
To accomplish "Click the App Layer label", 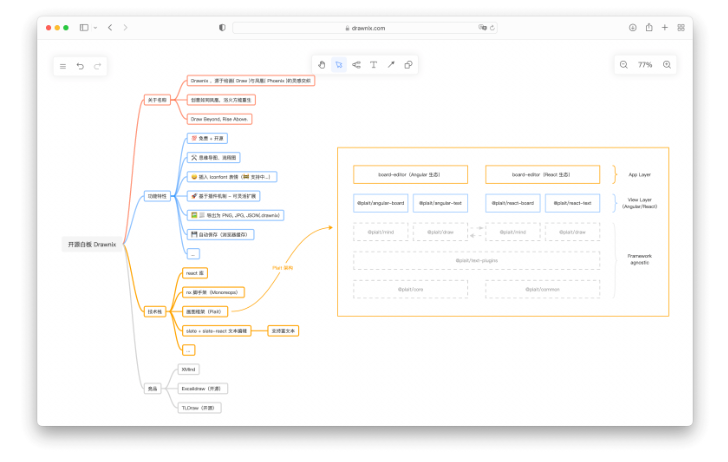I will click(639, 175).
